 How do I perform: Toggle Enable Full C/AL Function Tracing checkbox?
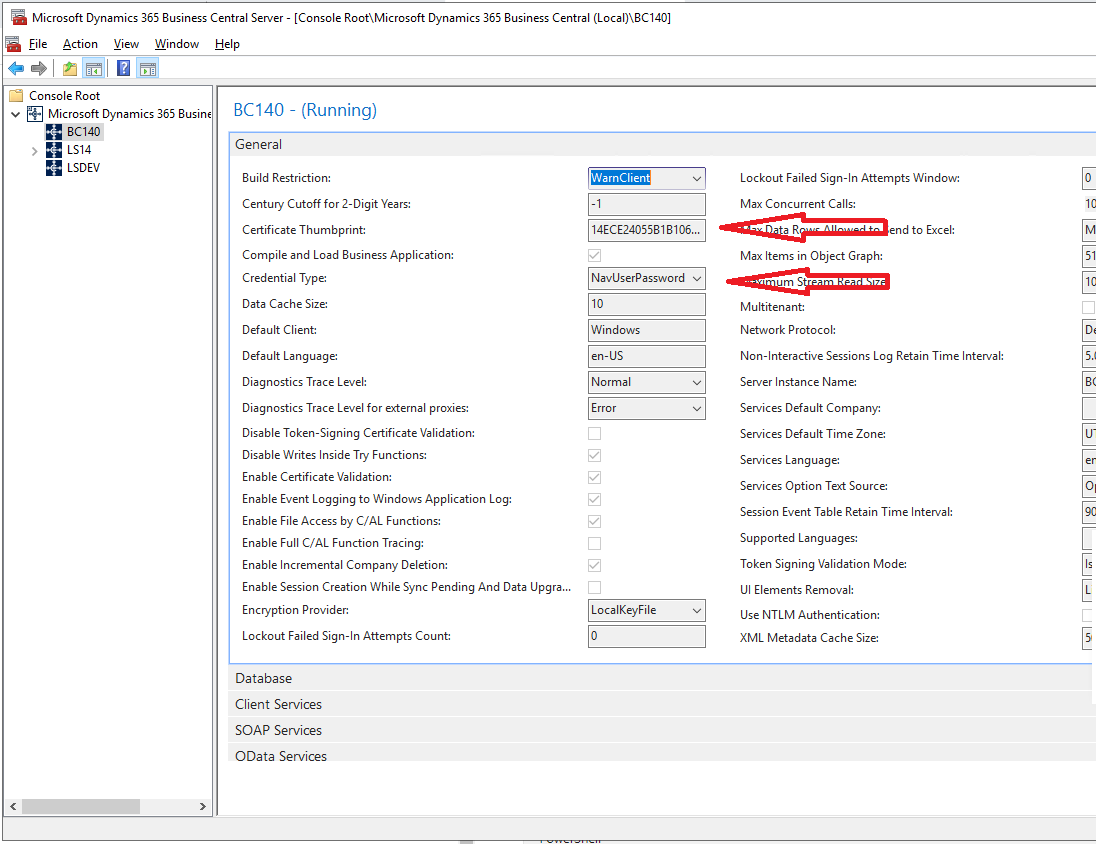click(x=595, y=543)
